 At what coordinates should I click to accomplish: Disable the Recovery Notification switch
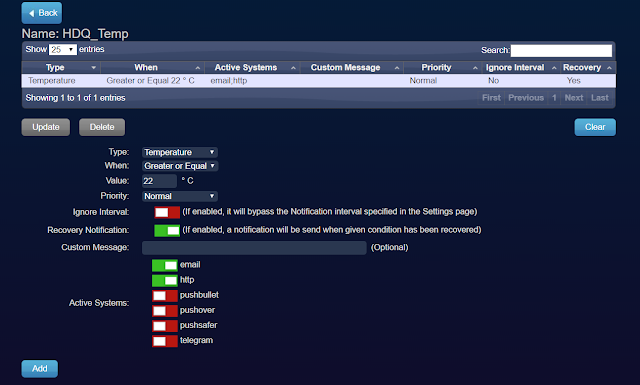tap(167, 231)
